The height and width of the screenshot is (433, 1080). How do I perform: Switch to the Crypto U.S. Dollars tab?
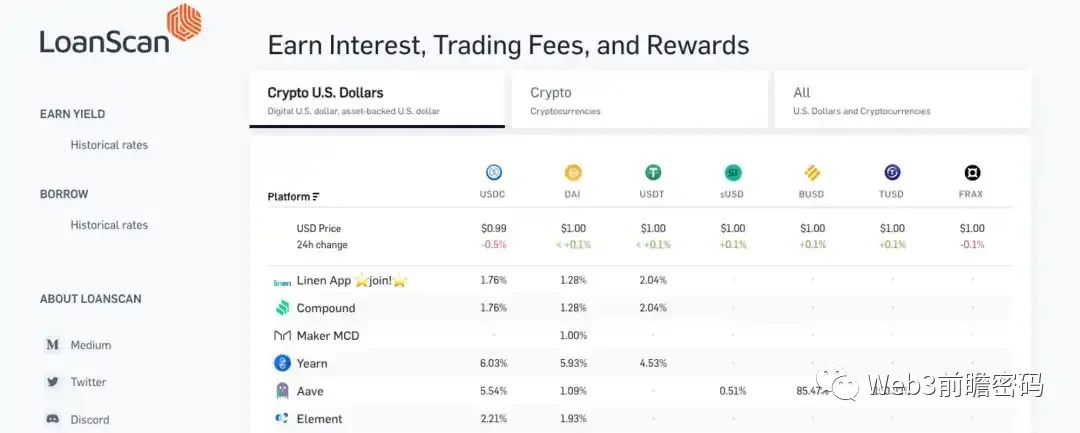(376, 100)
